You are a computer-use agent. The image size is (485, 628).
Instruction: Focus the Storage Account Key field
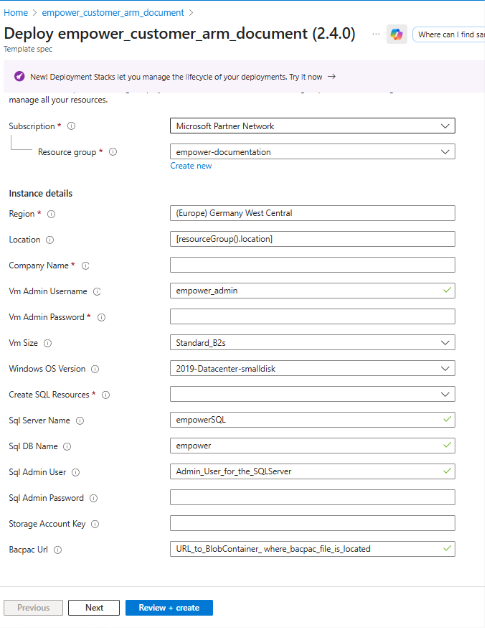[312, 523]
